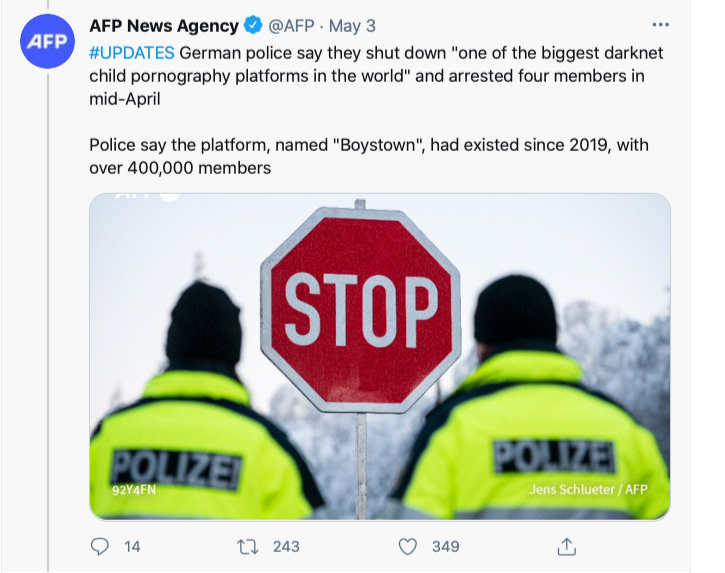Click the reply count 14
This screenshot has height=573, width=725.
click(132, 546)
